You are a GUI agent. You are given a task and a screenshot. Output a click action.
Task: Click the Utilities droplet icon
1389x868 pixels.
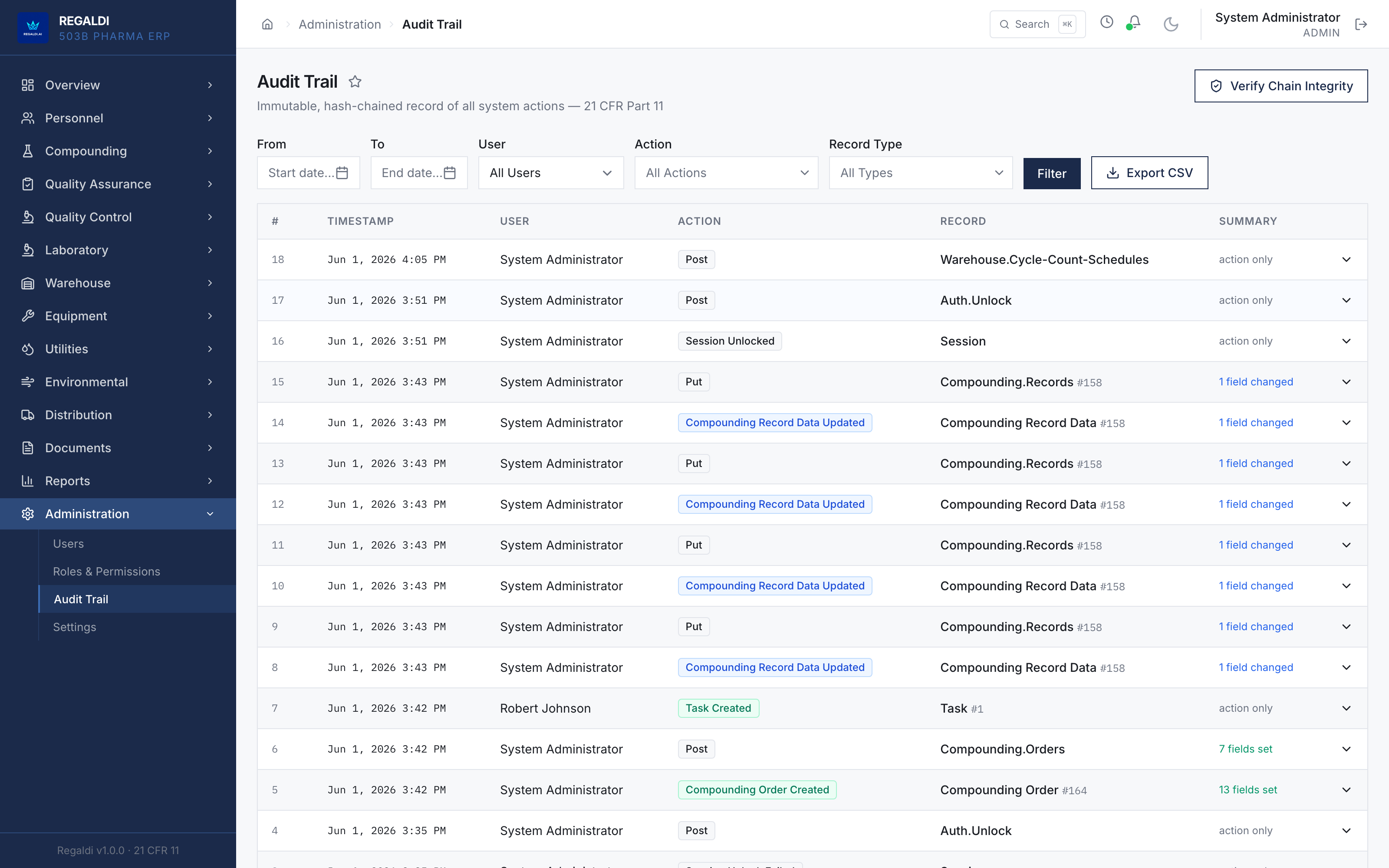27,349
